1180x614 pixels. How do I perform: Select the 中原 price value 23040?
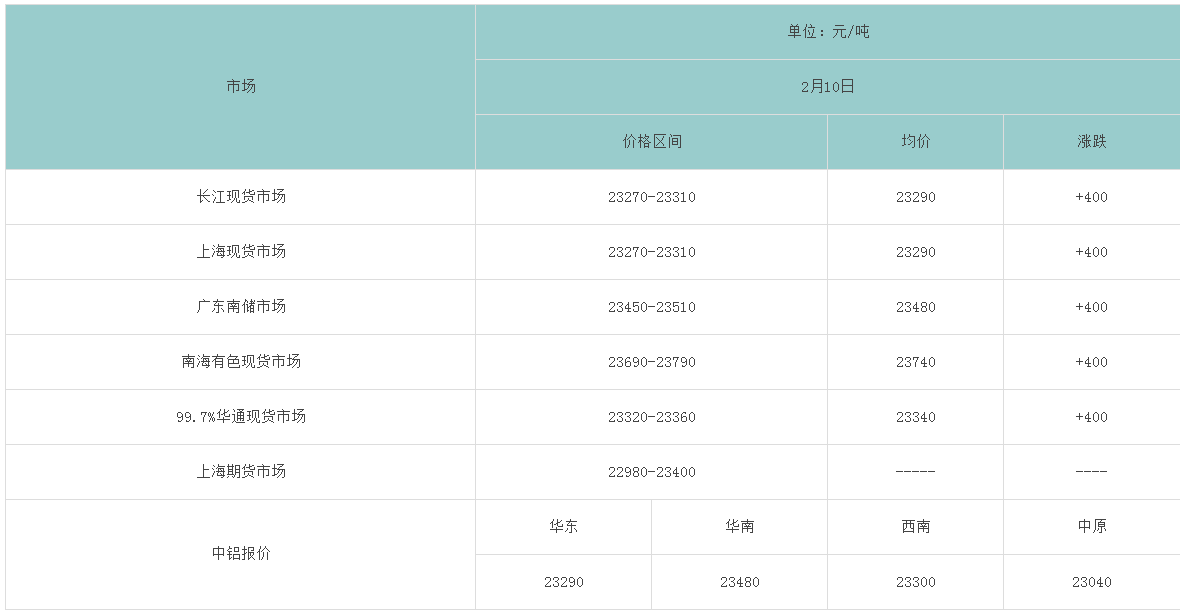coord(1092,582)
